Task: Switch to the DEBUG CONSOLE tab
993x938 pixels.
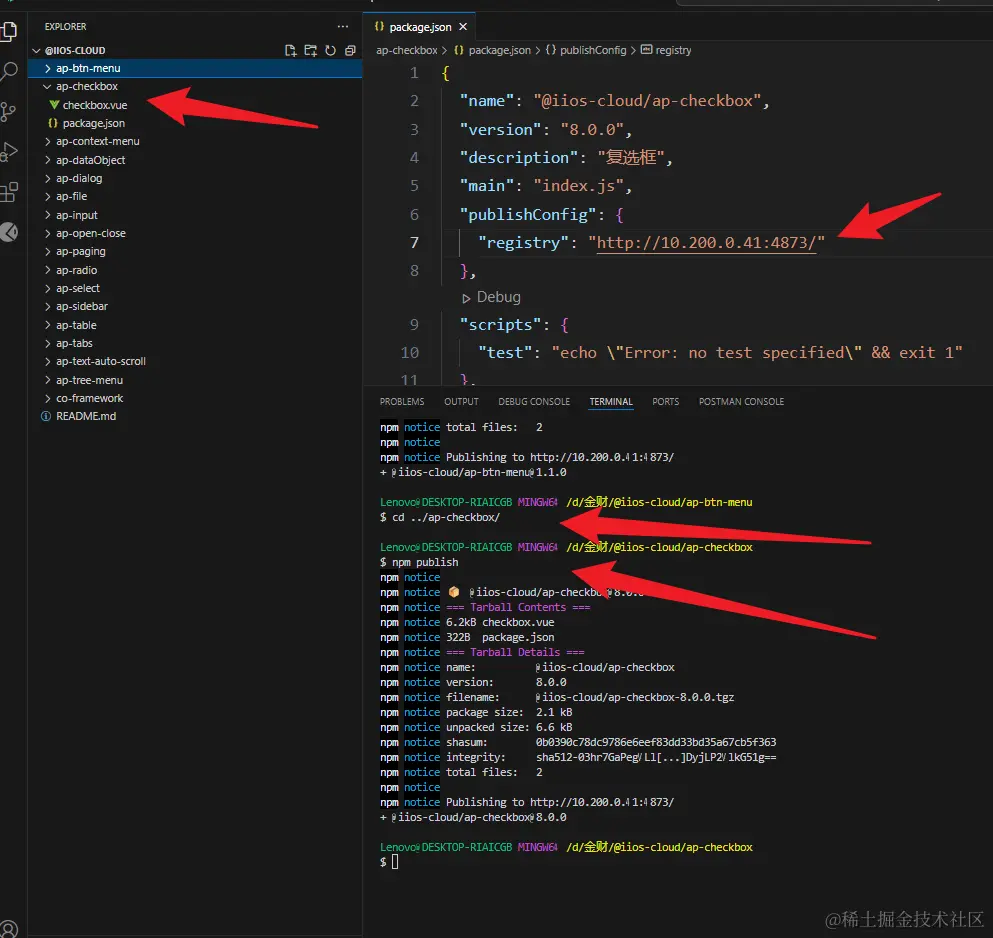Action: [534, 402]
